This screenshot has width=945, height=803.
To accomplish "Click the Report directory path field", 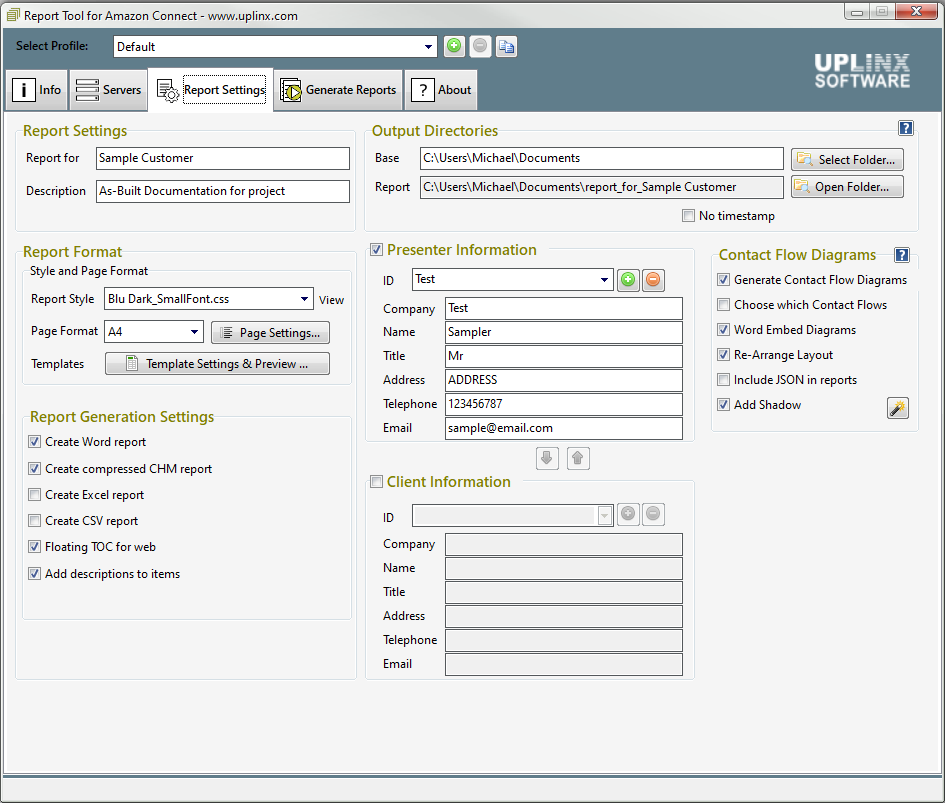I will tap(601, 187).
